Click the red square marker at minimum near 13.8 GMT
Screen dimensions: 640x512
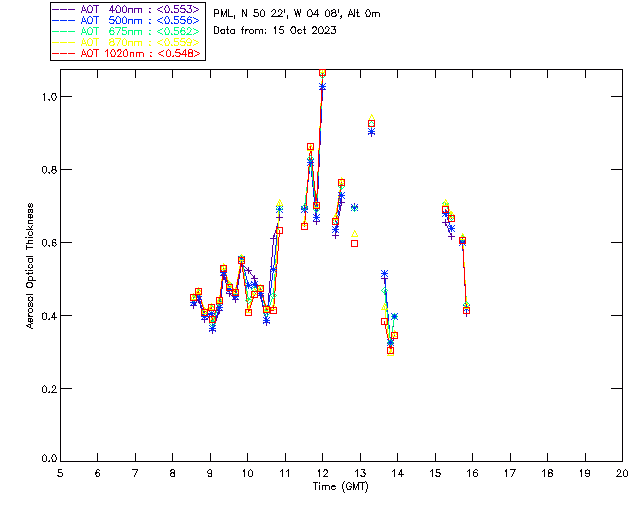tap(390, 350)
